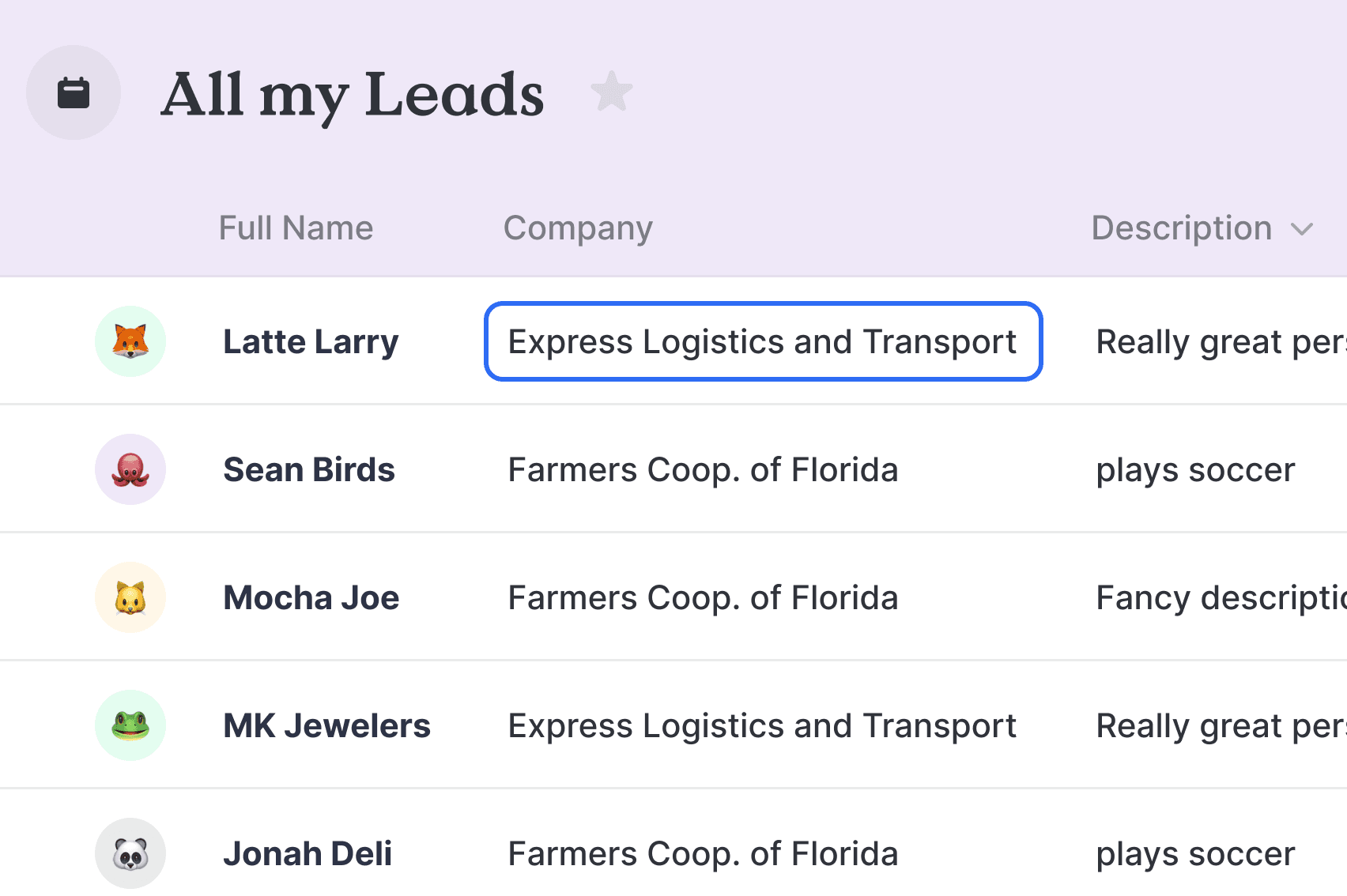Edit Latte Larry's focused company field
The image size is (1347, 896).
764,341
